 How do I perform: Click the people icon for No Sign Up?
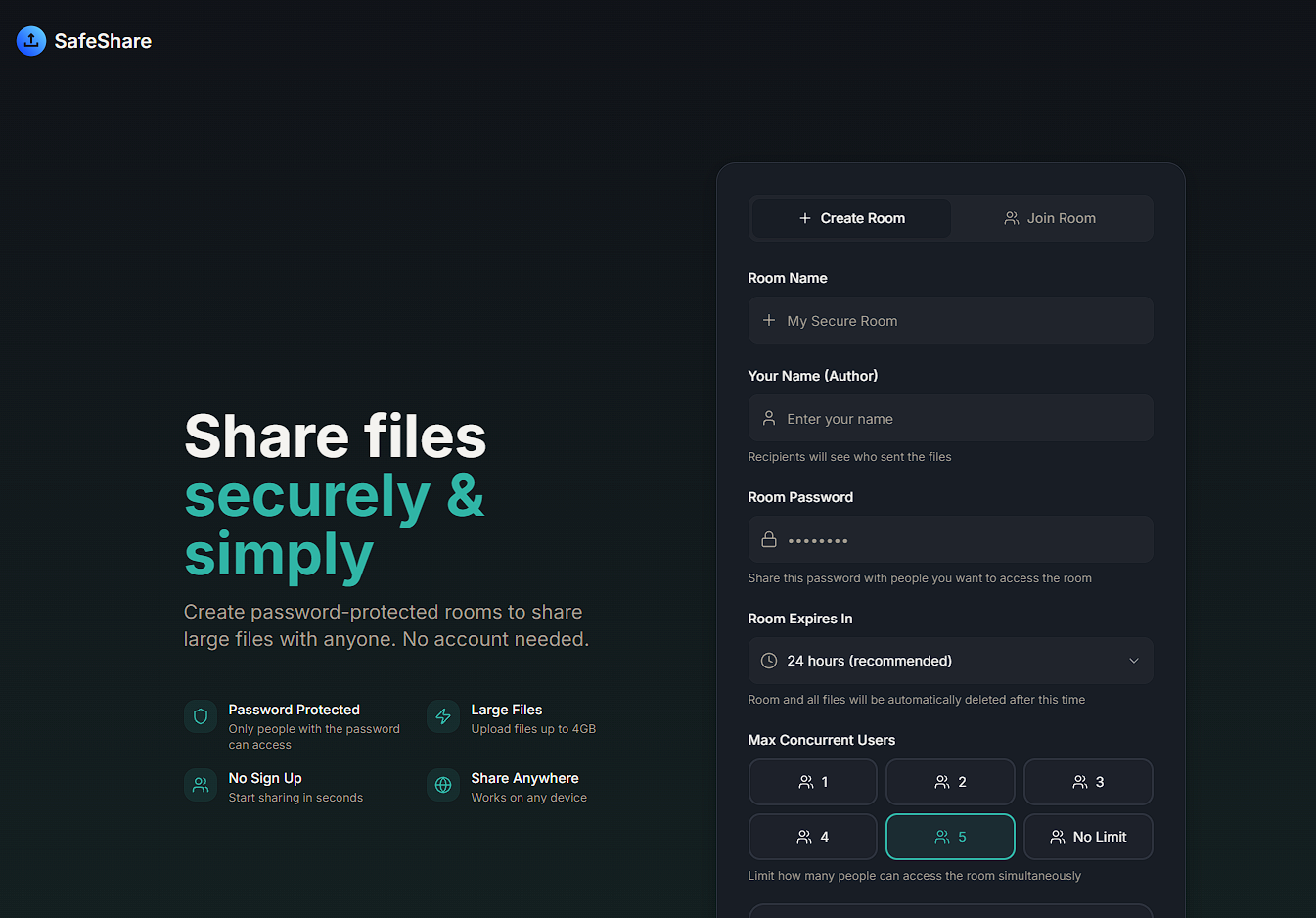click(201, 785)
